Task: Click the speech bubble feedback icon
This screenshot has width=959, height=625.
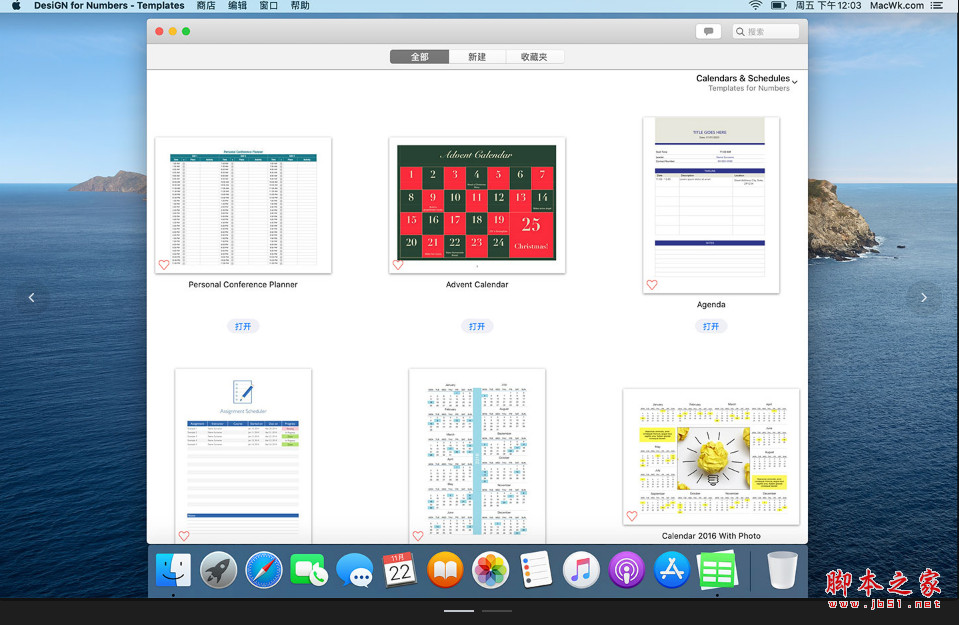Action: point(708,32)
